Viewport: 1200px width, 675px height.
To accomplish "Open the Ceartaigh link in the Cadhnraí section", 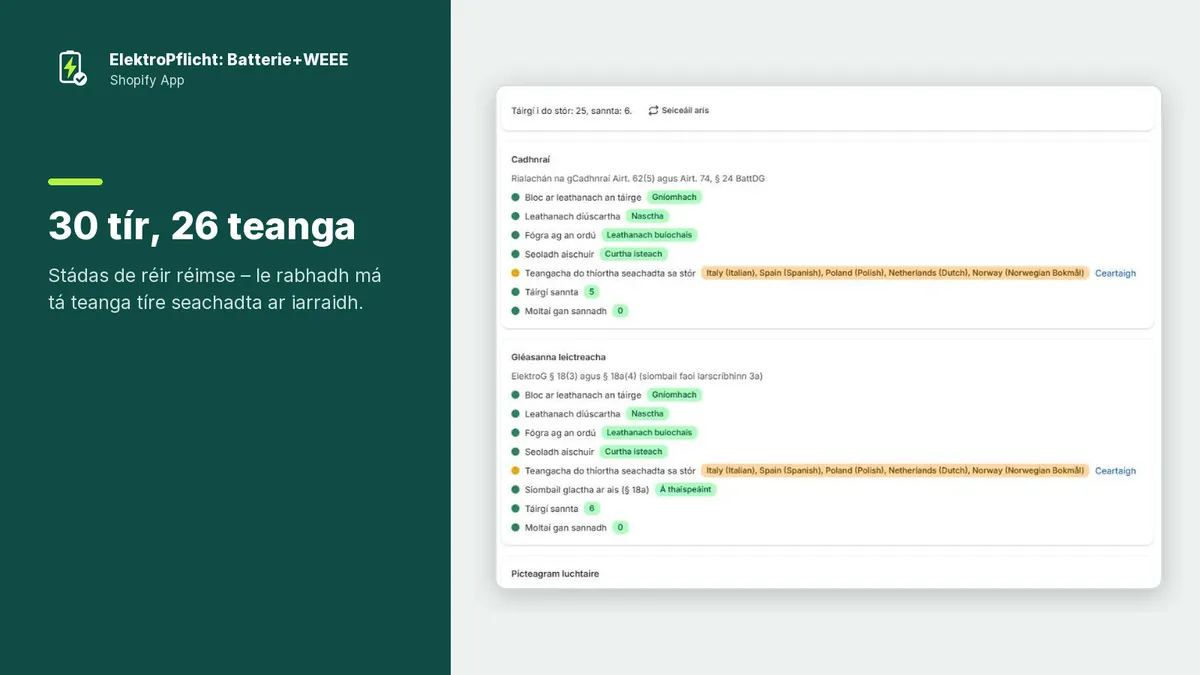I will click(1115, 273).
